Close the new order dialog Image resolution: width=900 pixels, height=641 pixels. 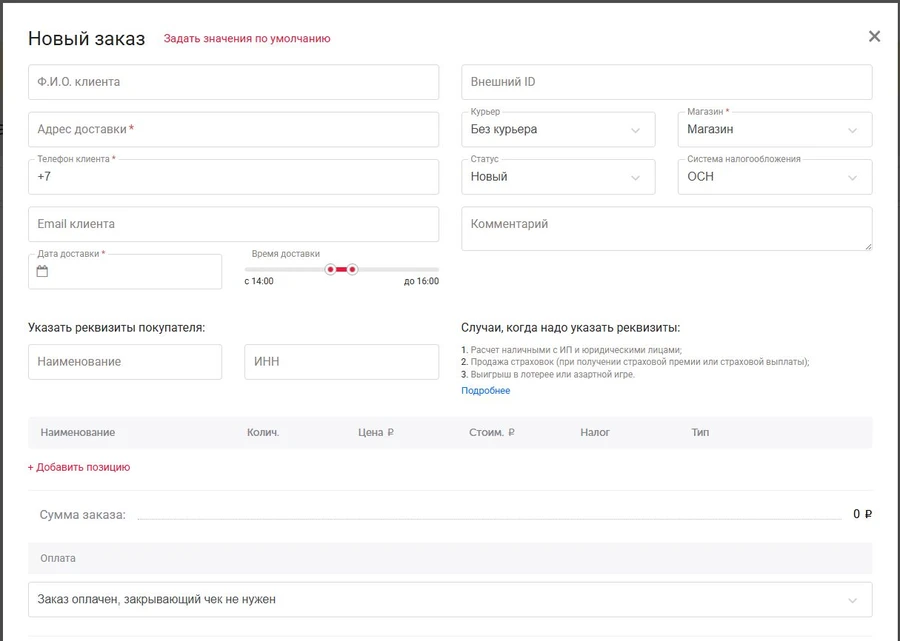coord(874,37)
